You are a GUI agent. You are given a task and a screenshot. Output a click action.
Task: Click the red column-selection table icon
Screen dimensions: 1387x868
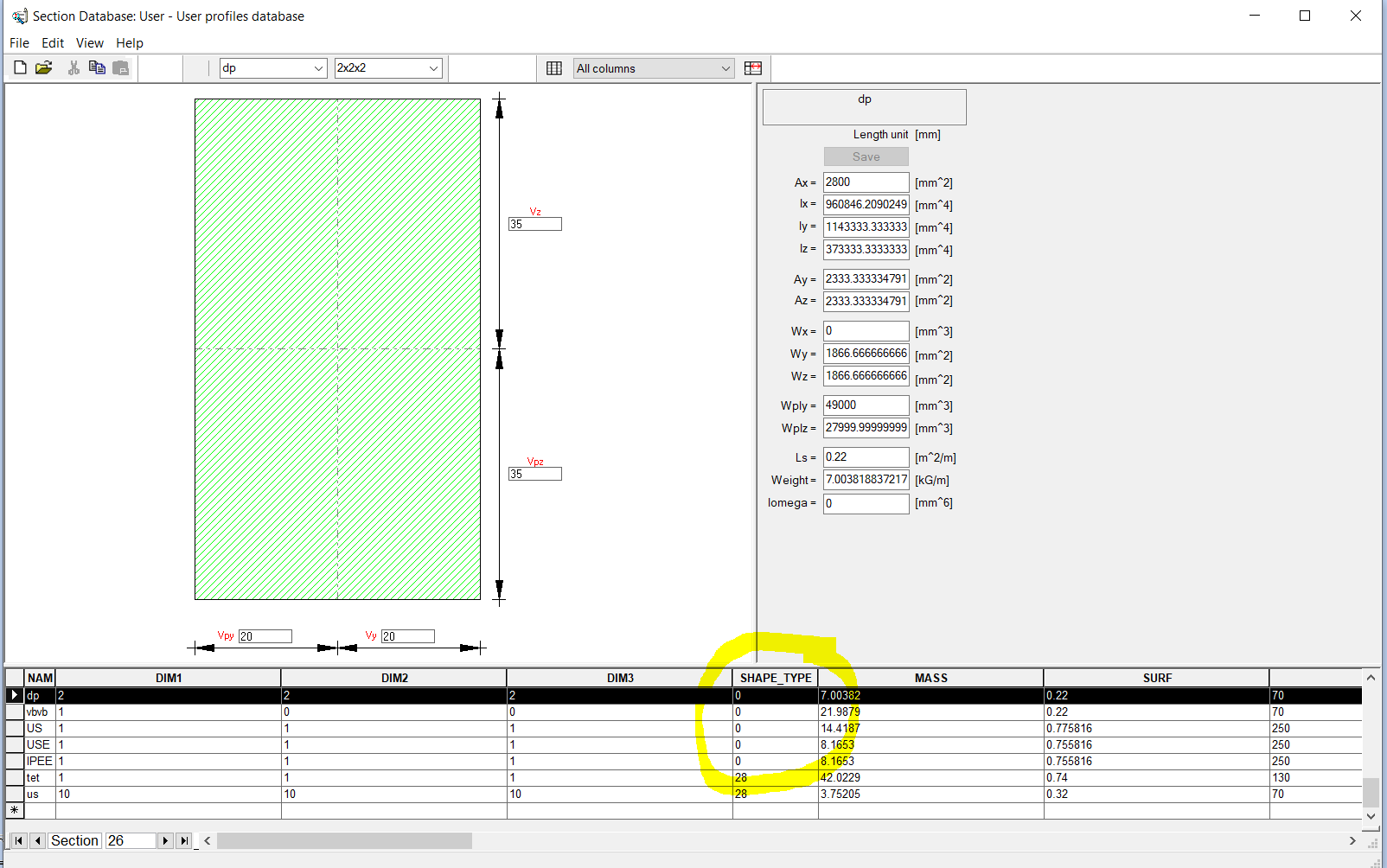point(752,67)
